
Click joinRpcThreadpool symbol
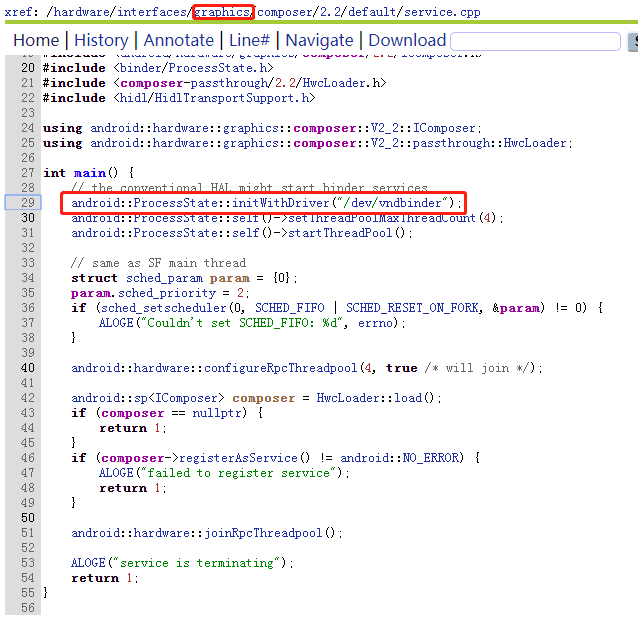coord(263,533)
